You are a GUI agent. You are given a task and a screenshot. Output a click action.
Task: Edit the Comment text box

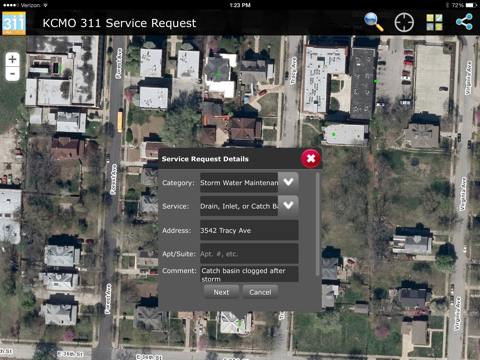tap(249, 274)
